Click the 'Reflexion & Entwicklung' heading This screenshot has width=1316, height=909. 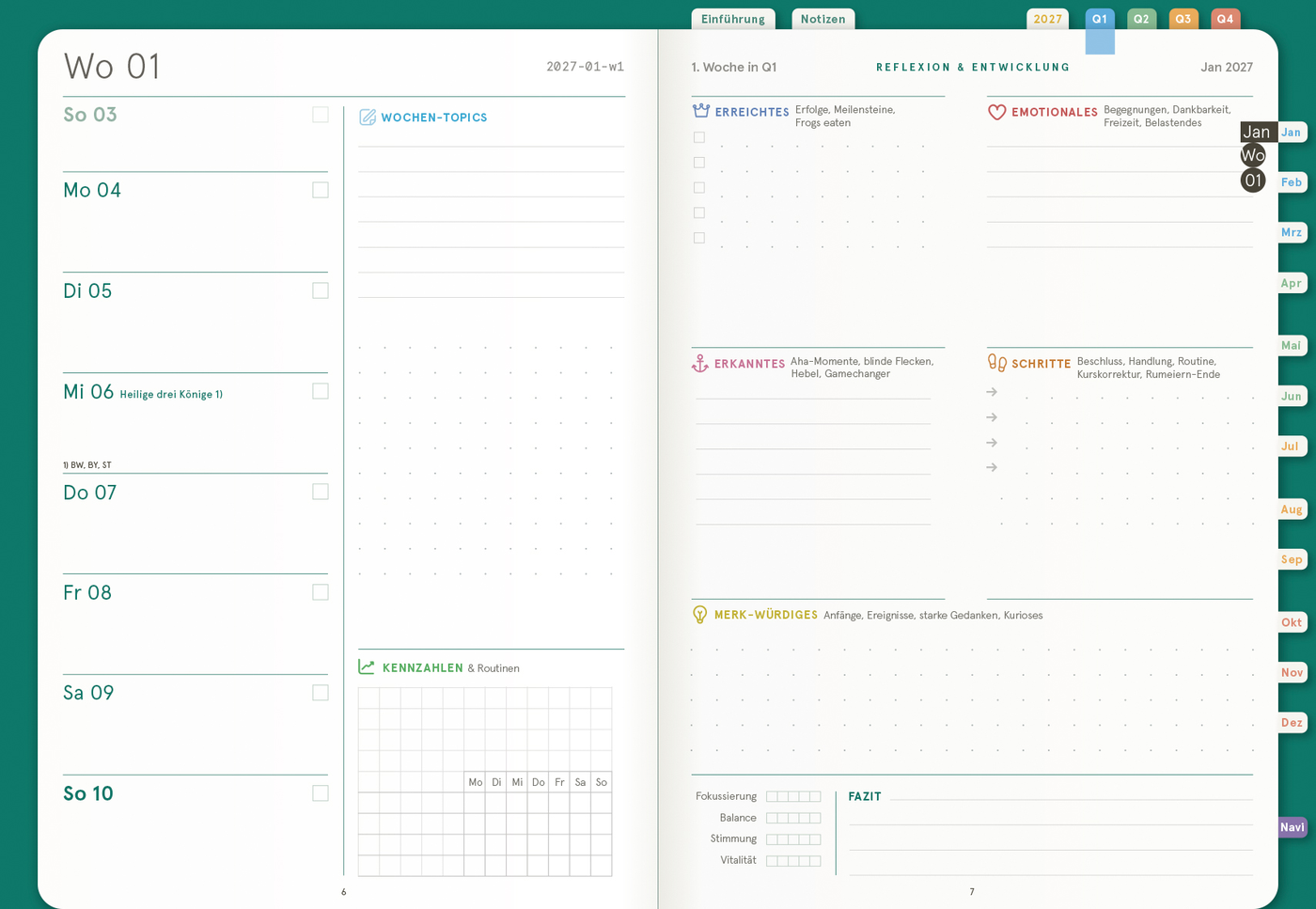(x=973, y=68)
